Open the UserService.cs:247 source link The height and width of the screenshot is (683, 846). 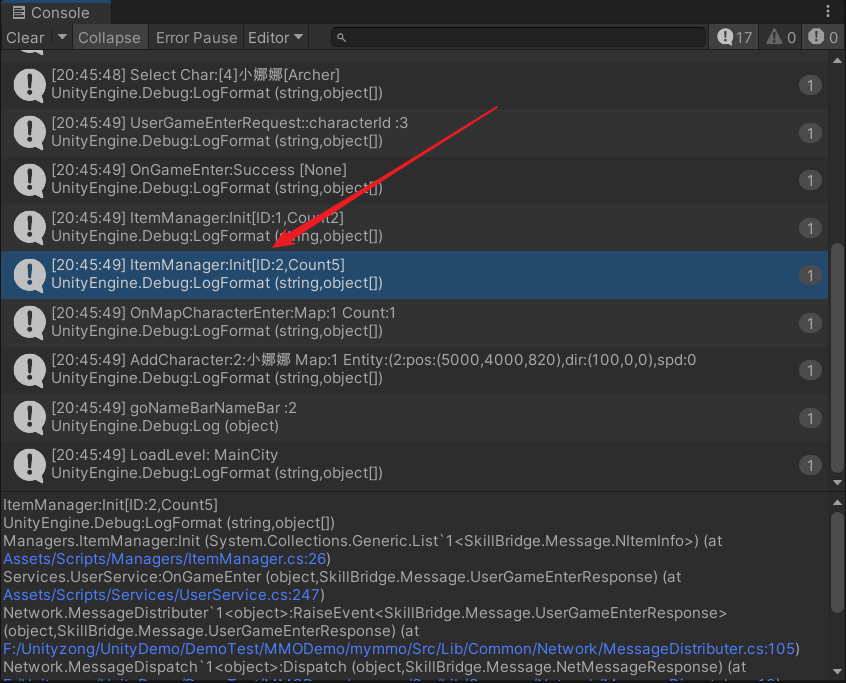tap(163, 594)
